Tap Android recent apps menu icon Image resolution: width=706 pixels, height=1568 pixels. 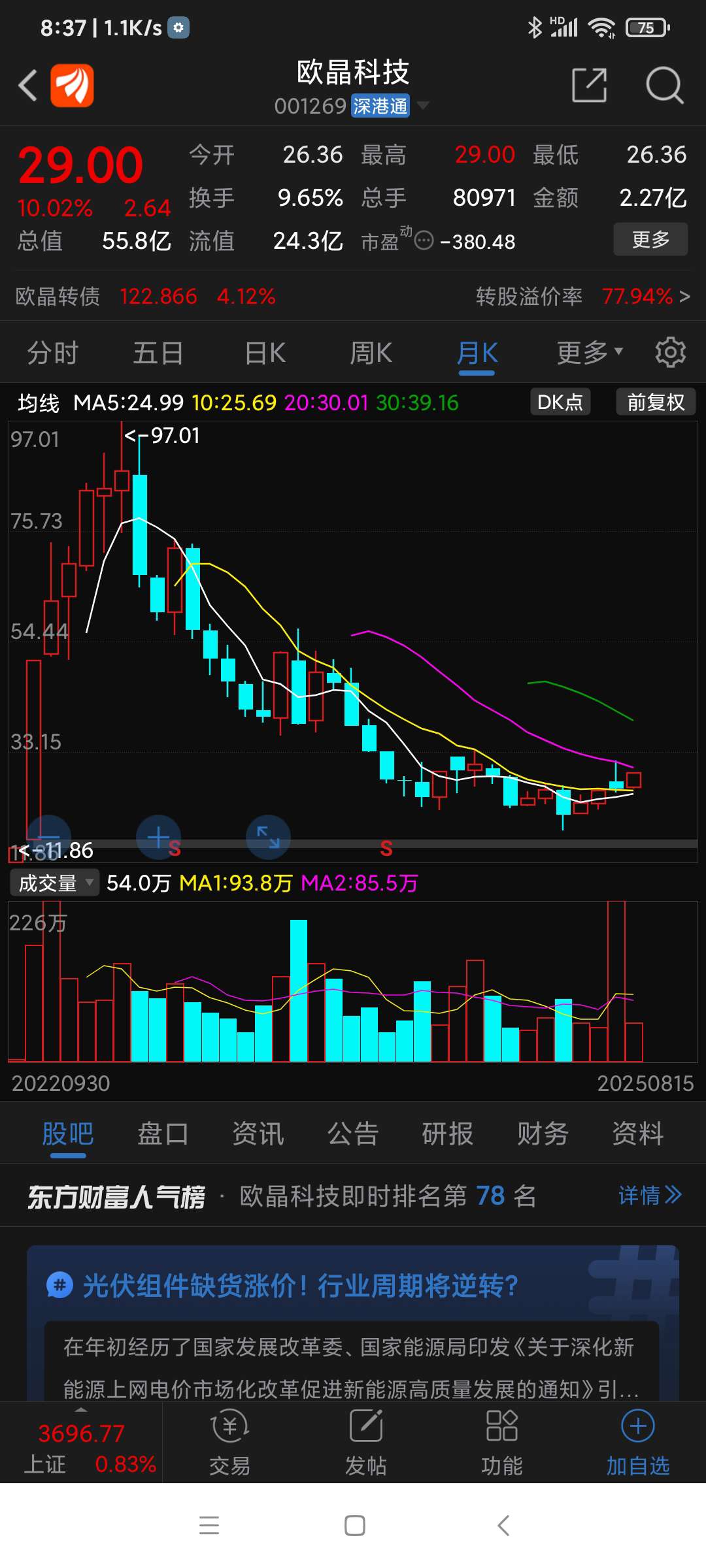(209, 1525)
